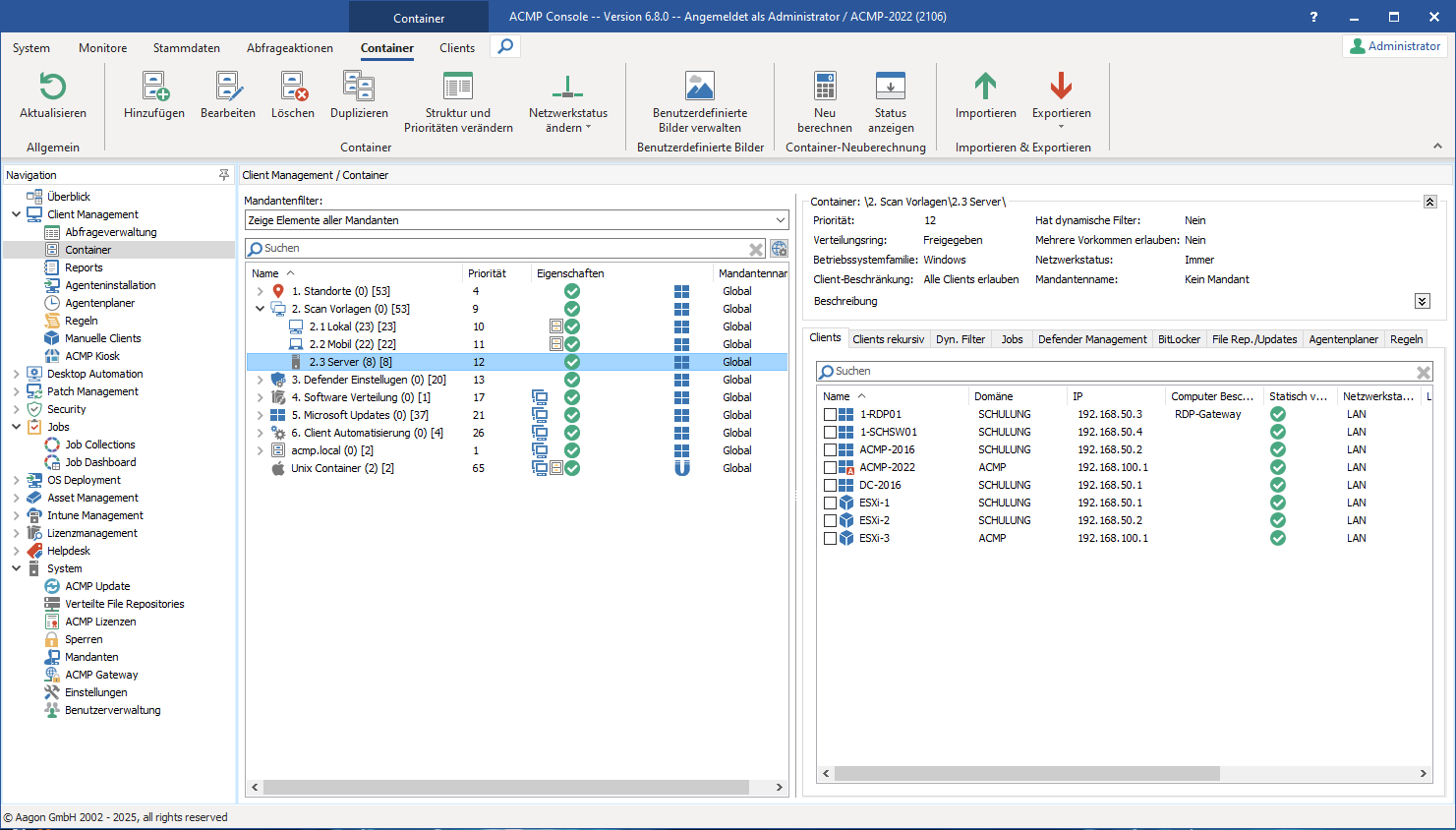Click the Hinzufügen container icon
The width and height of the screenshot is (1456, 830).
pyautogui.click(x=154, y=88)
